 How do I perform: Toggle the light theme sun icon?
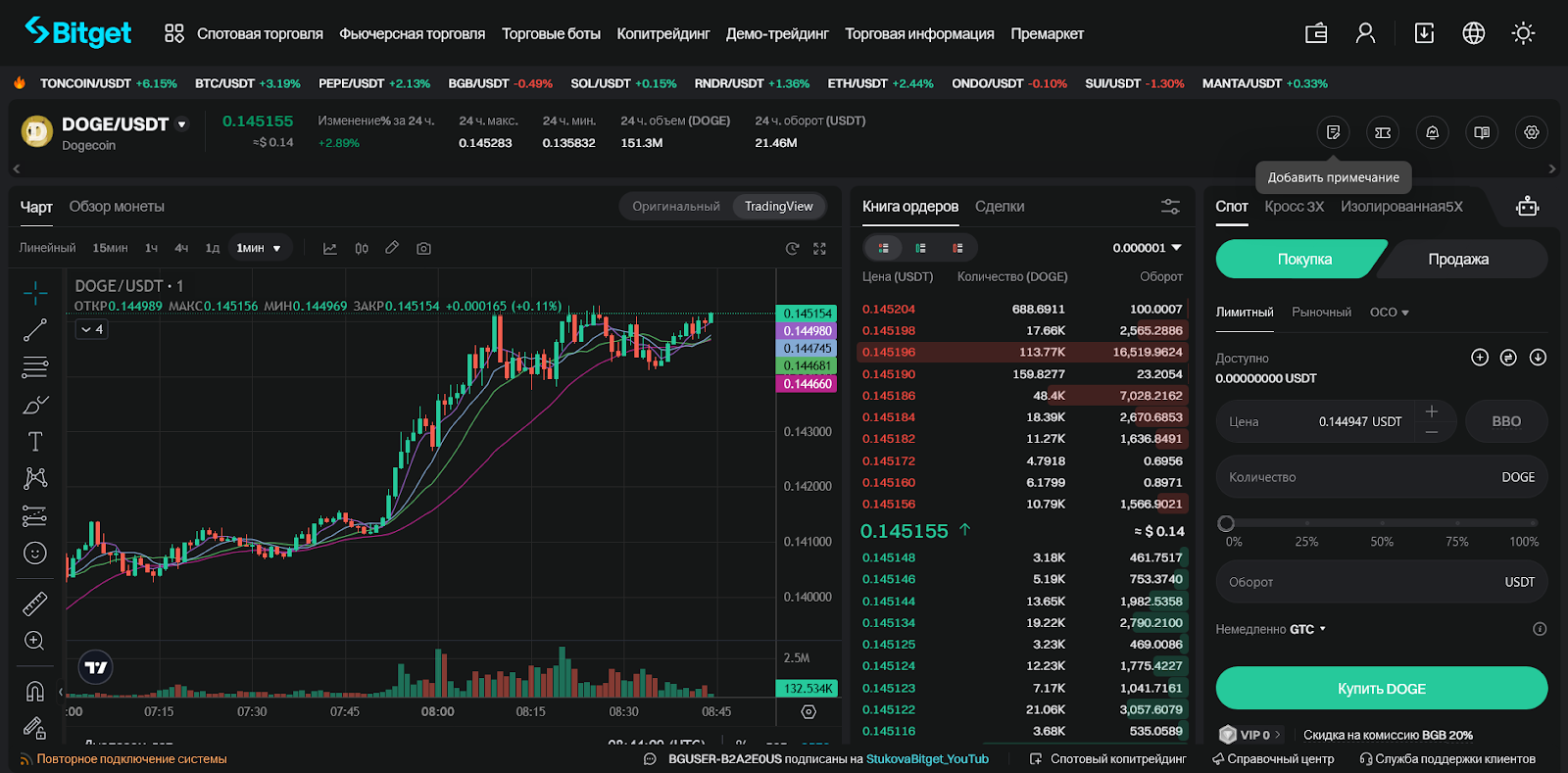(1523, 33)
